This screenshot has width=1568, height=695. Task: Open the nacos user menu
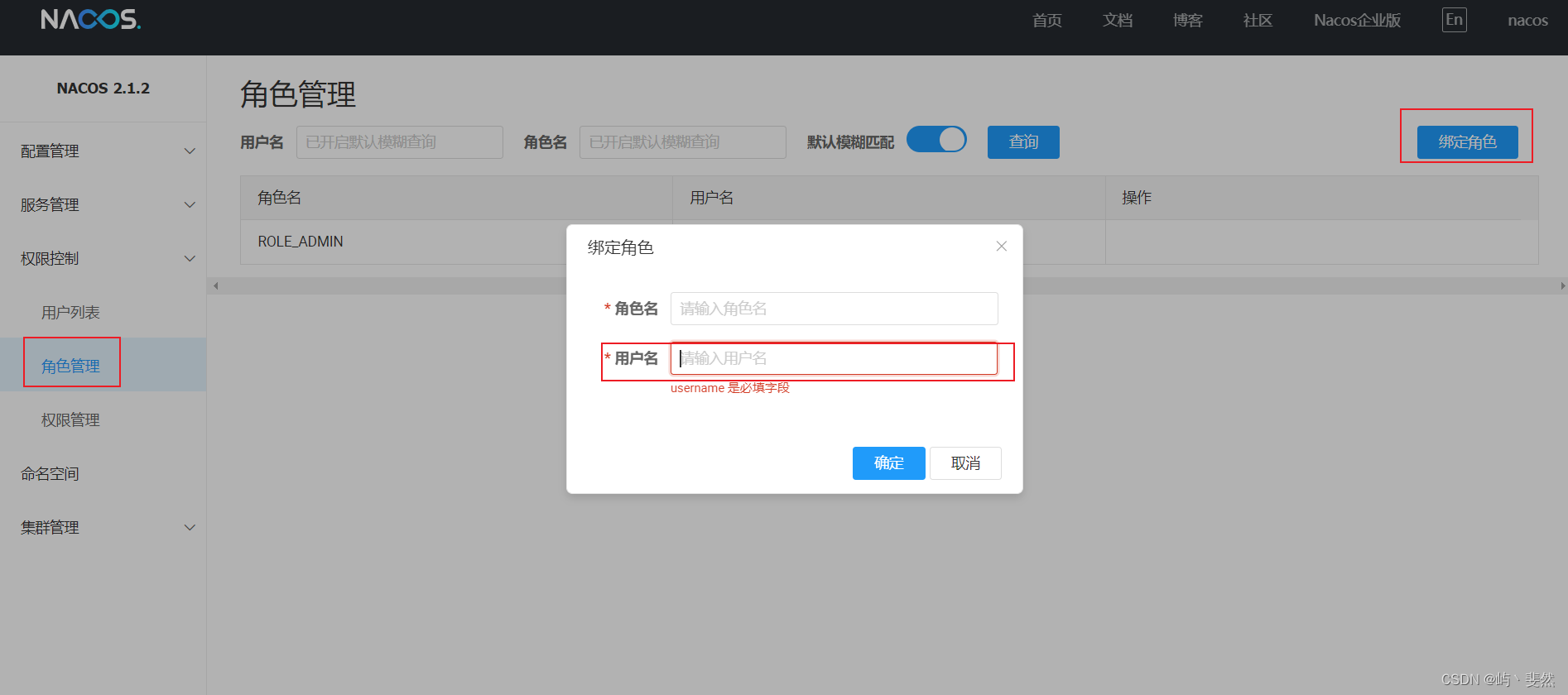point(1527,20)
